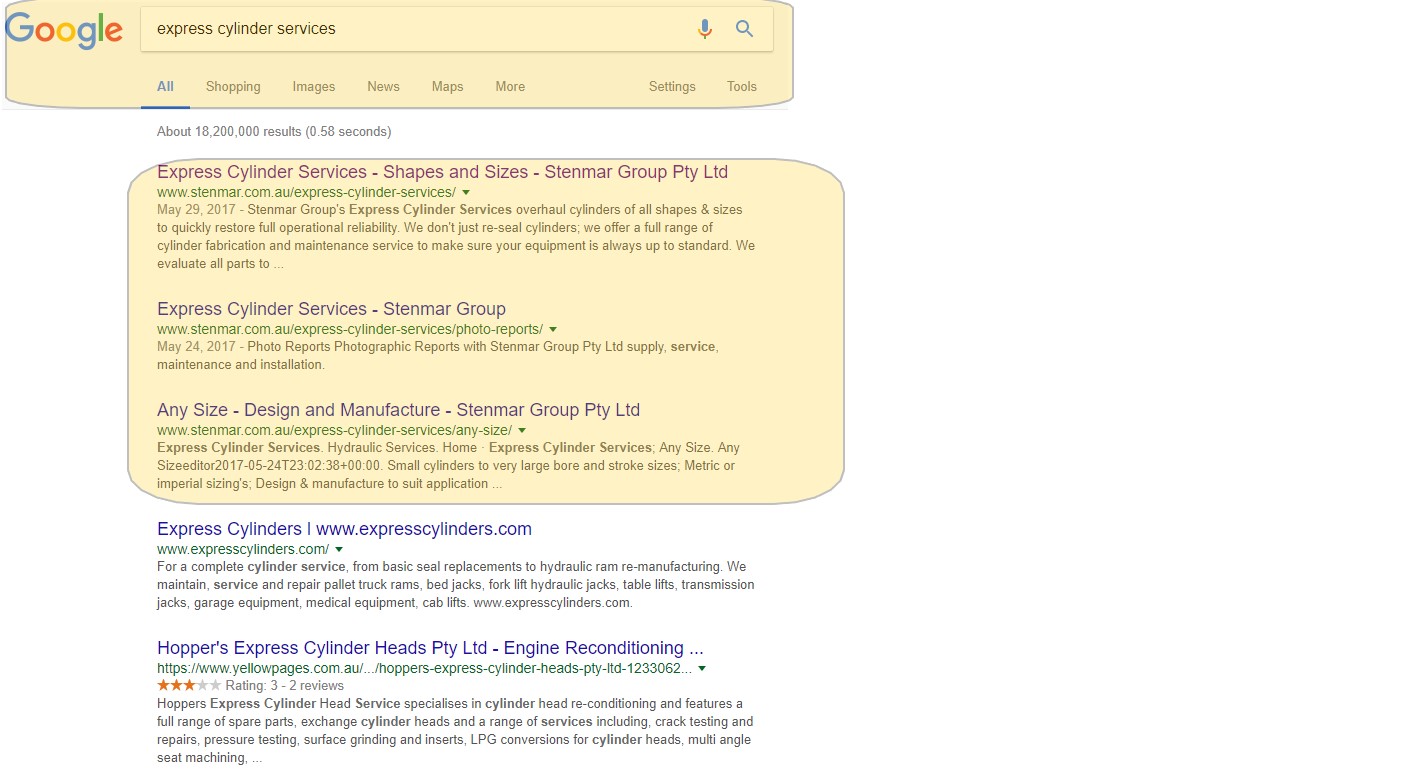Click the About 18,200,000 results text
The width and height of the screenshot is (1416, 778).
click(x=274, y=132)
